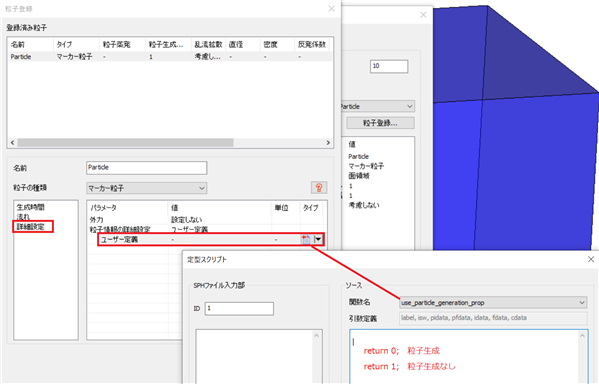
Task: Click the horizontal scrollbar right arrow
Action: click(328, 143)
